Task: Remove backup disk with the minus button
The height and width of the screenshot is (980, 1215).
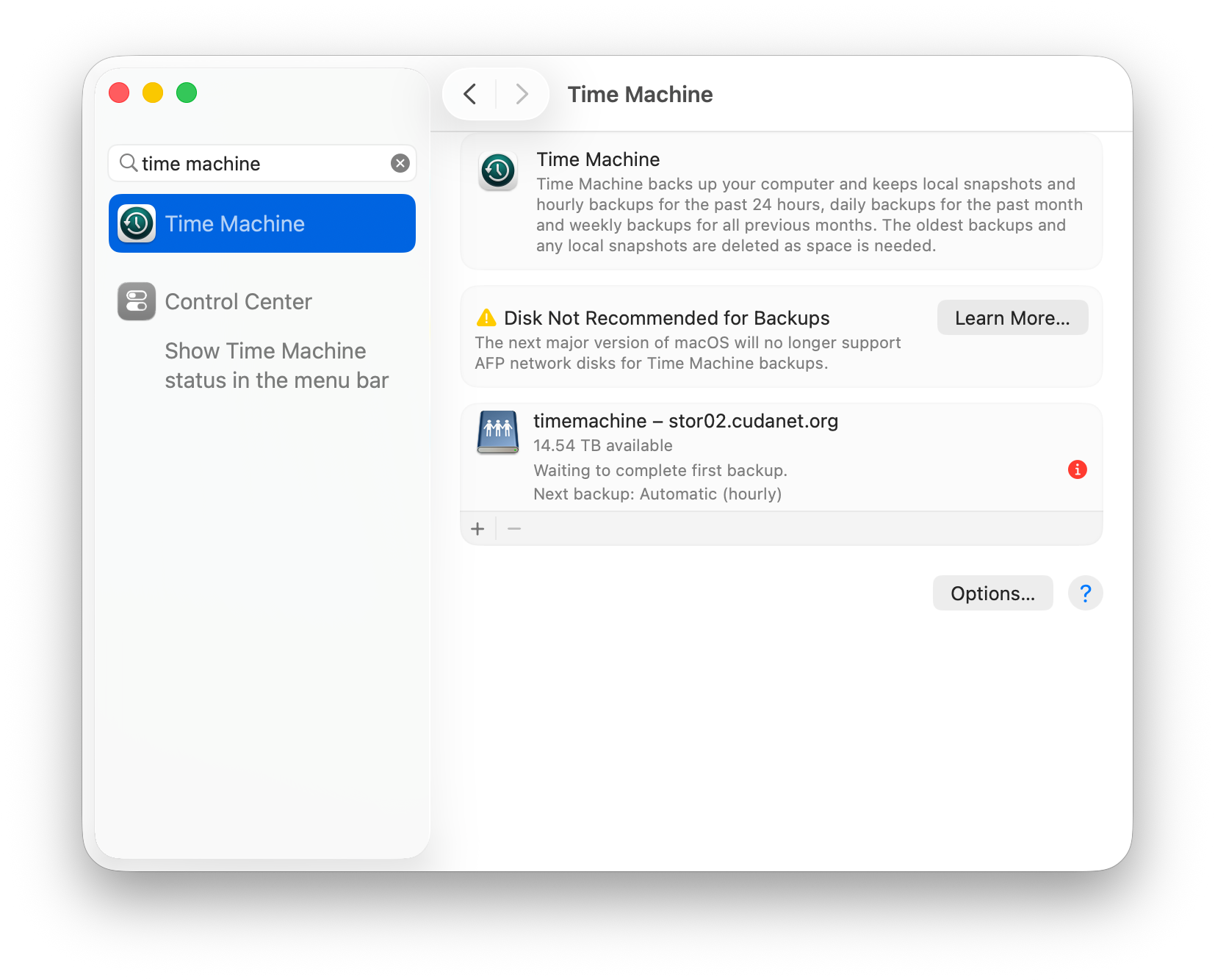Action: tap(514, 529)
